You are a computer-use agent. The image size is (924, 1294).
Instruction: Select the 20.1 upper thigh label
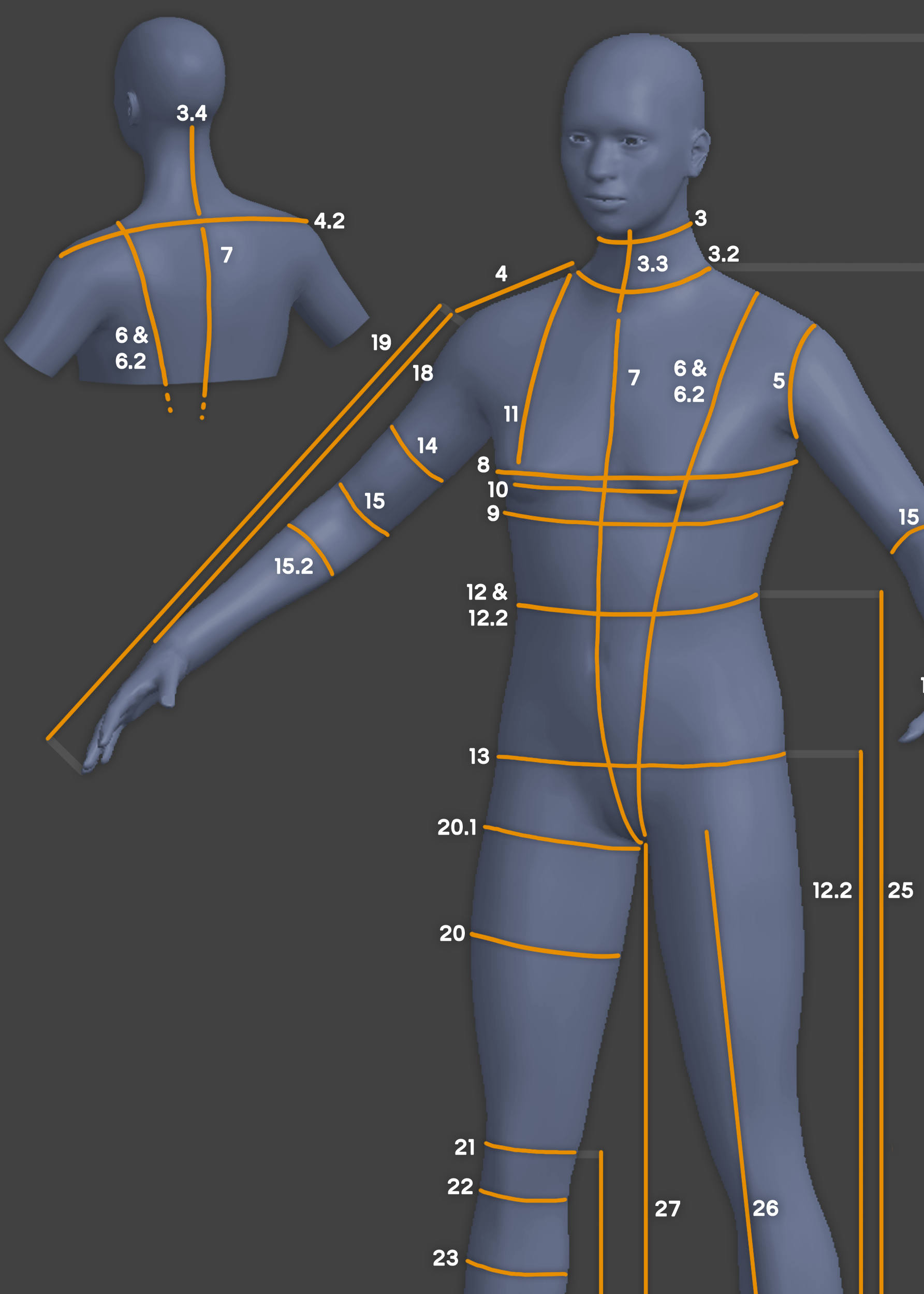tap(457, 827)
